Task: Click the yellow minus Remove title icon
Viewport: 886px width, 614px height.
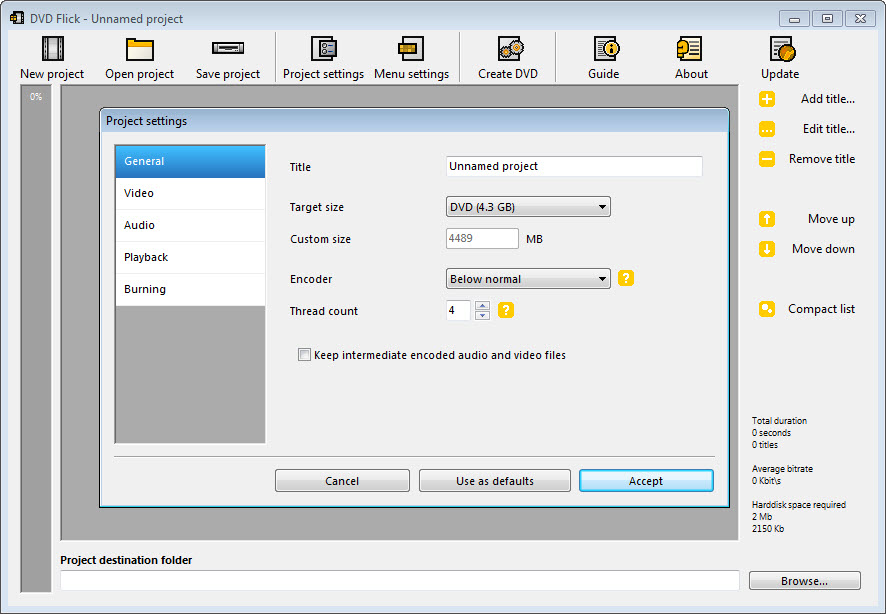Action: [767, 159]
